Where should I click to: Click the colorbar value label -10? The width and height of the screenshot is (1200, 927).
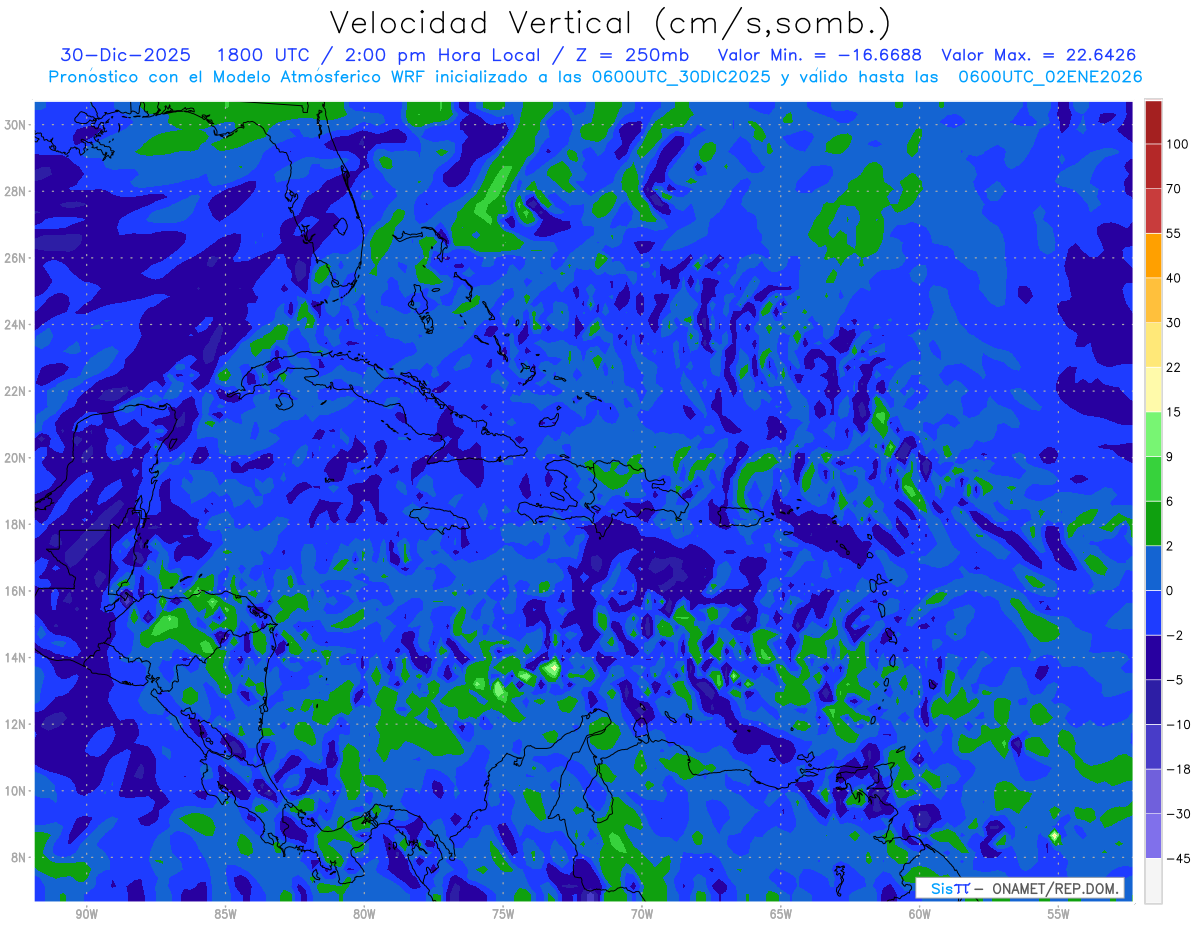[x=1177, y=725]
